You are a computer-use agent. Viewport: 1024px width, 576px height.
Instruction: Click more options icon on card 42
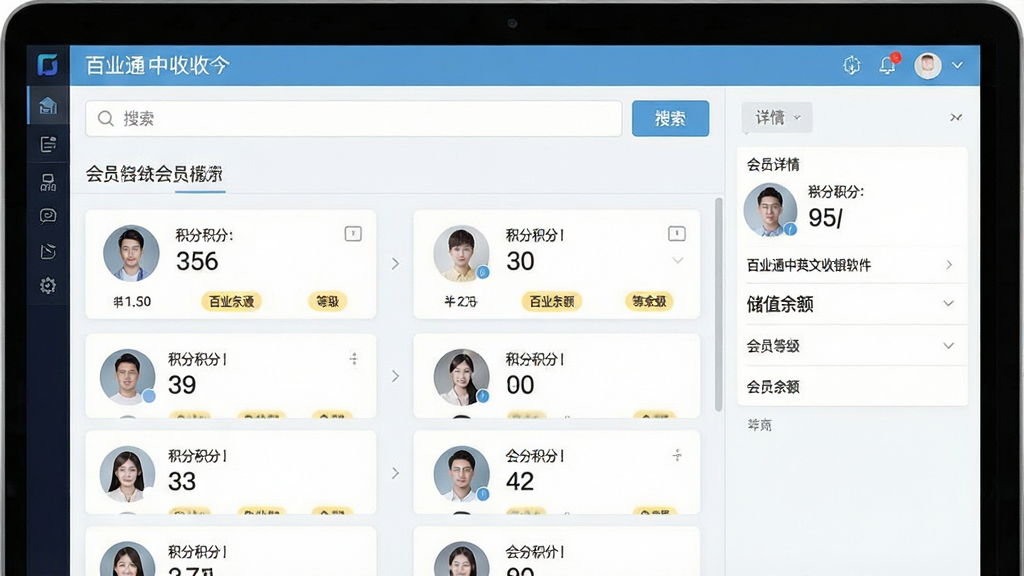tap(677, 455)
